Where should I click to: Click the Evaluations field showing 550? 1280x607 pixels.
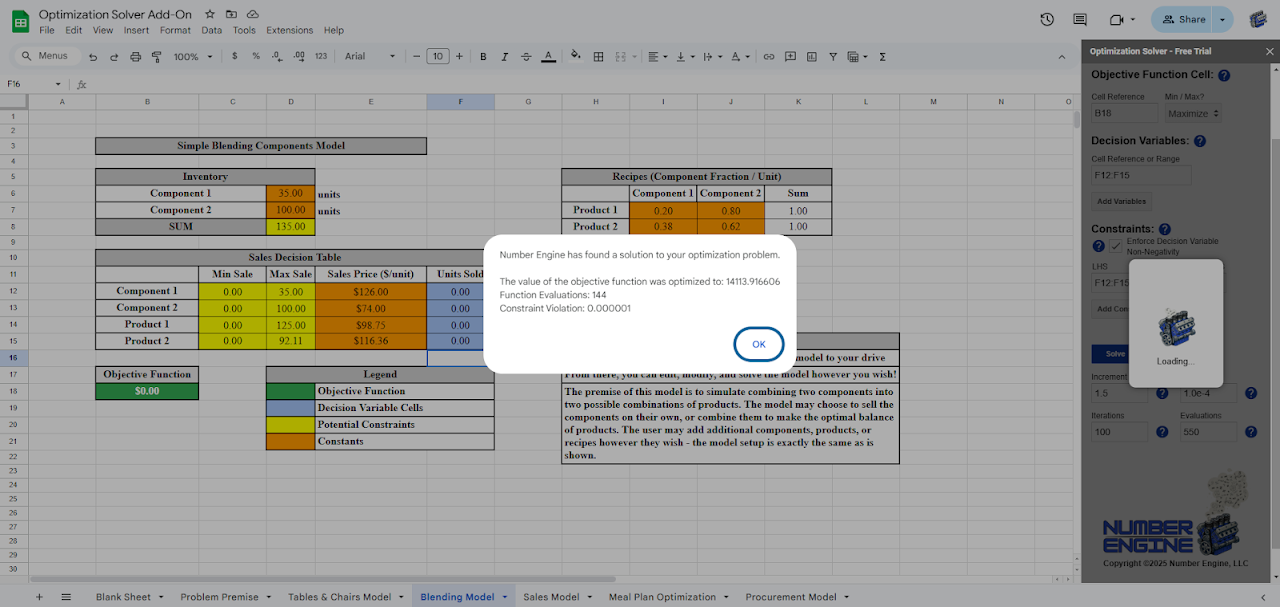point(1209,432)
